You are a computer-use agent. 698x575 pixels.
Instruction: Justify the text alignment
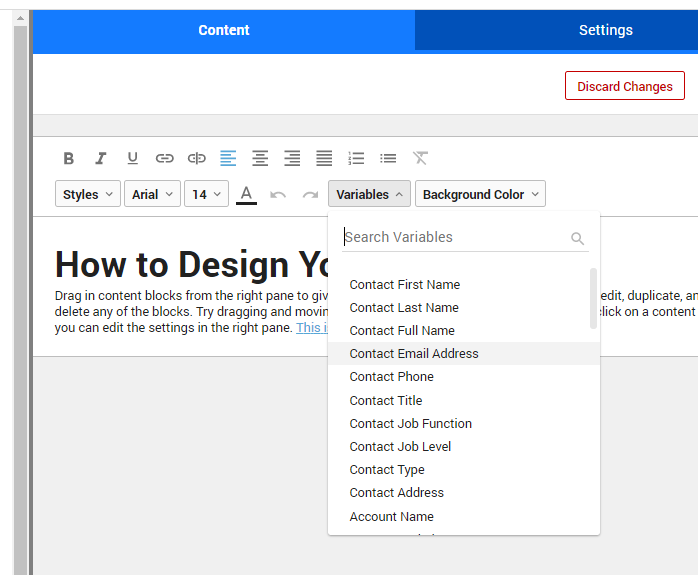tap(324, 158)
